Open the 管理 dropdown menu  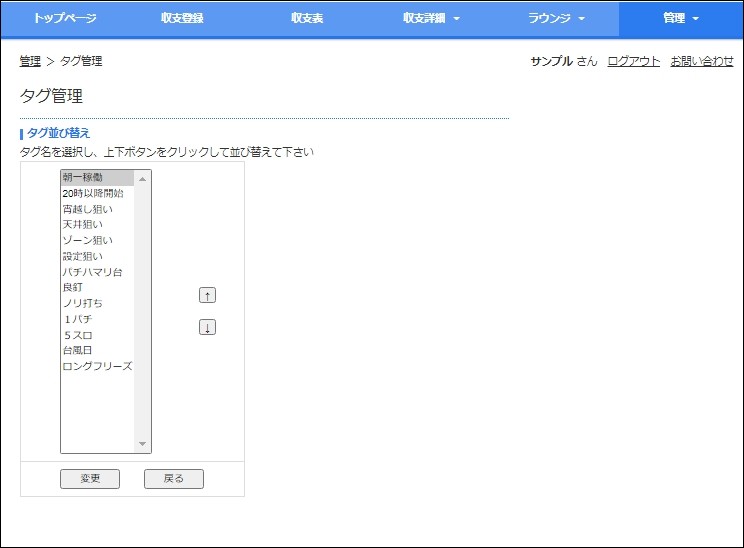[681, 19]
